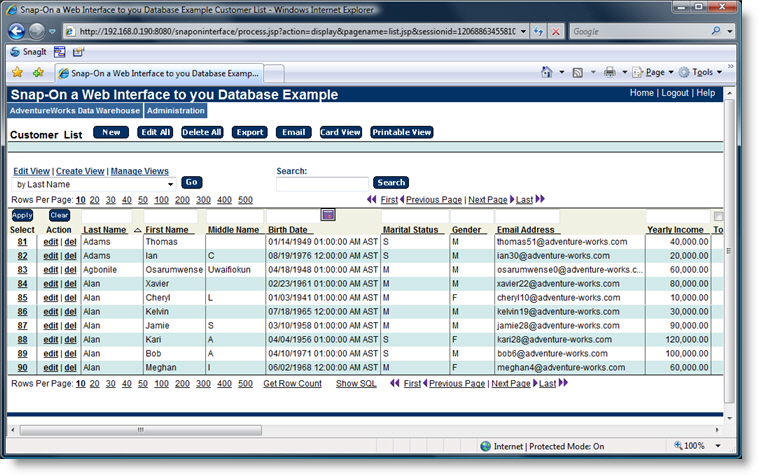Viewport: 758px width, 475px height.
Task: Click the top Last page double-arrow icon
Action: coord(540,199)
